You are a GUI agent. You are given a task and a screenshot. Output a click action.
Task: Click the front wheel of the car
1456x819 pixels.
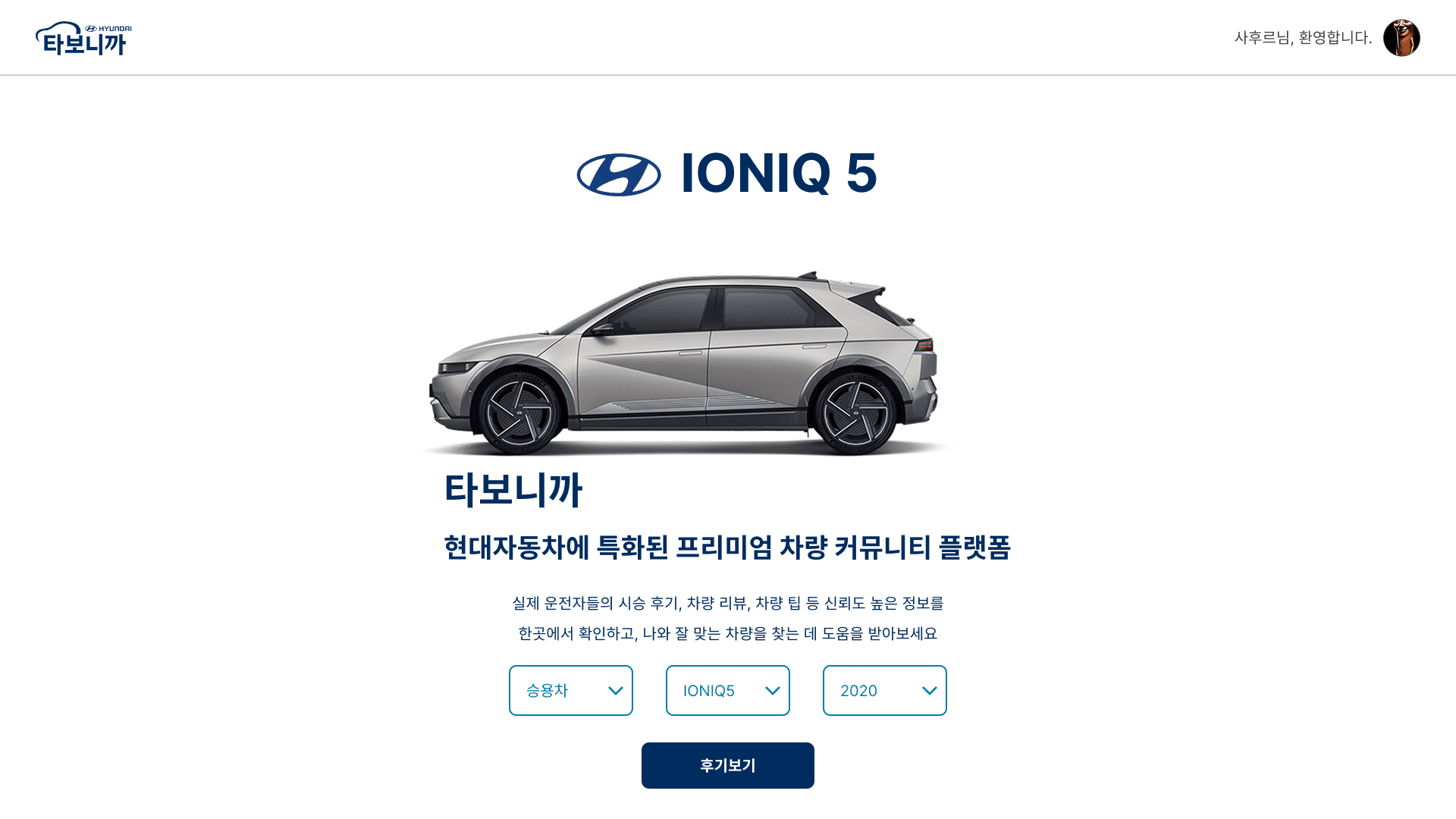pyautogui.click(x=519, y=413)
